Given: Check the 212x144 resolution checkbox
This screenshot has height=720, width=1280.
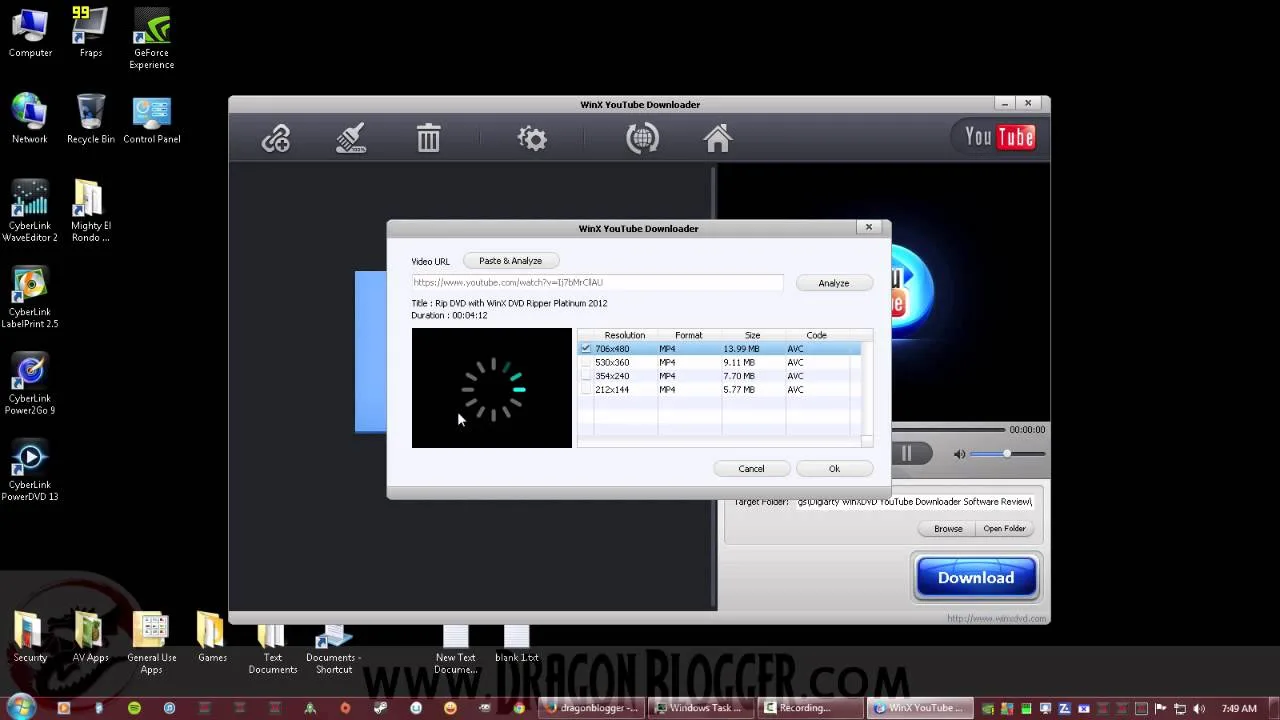Looking at the screenshot, I should pyautogui.click(x=586, y=390).
